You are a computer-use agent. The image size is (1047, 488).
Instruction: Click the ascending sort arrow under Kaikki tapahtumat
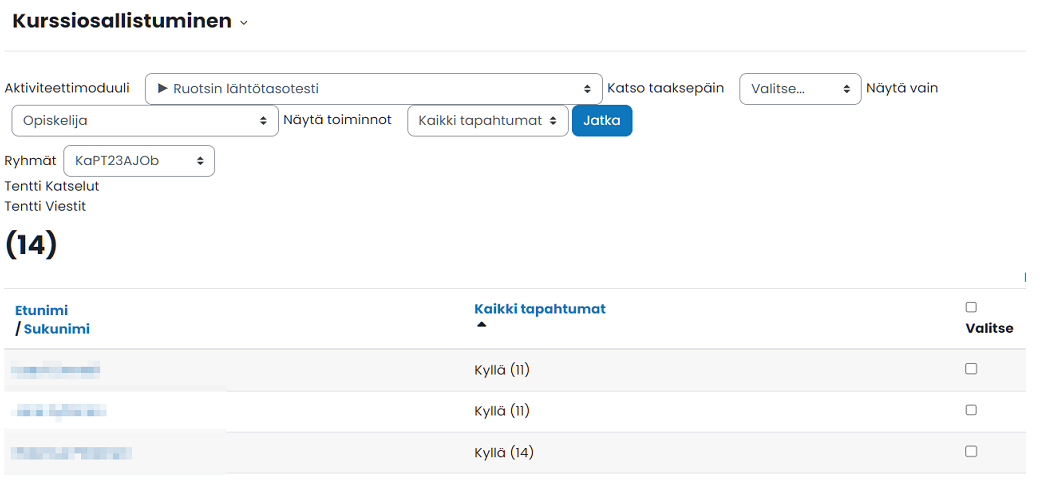point(481,325)
